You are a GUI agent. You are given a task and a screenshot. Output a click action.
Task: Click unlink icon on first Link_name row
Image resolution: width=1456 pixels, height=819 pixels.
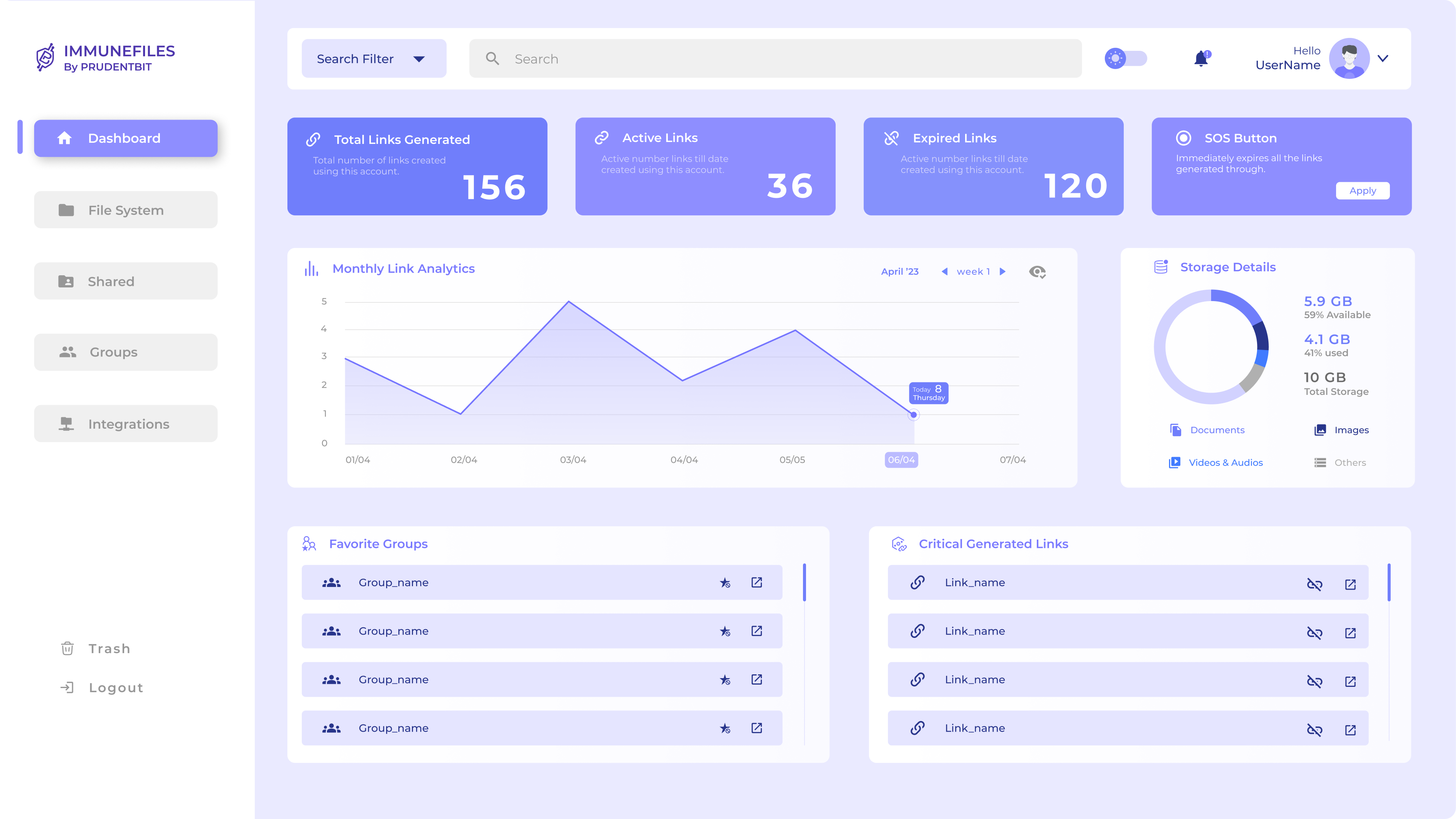tap(1314, 584)
